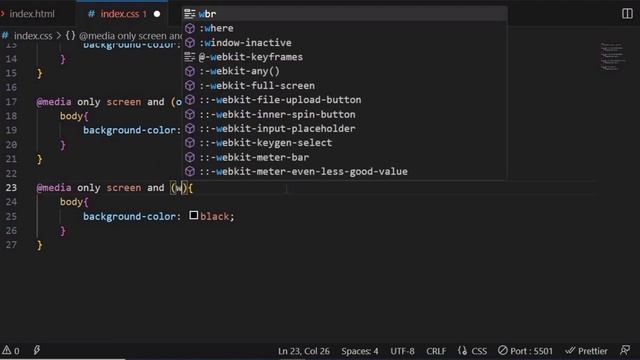
Task: Click the Prettier status item
Action: (587, 351)
